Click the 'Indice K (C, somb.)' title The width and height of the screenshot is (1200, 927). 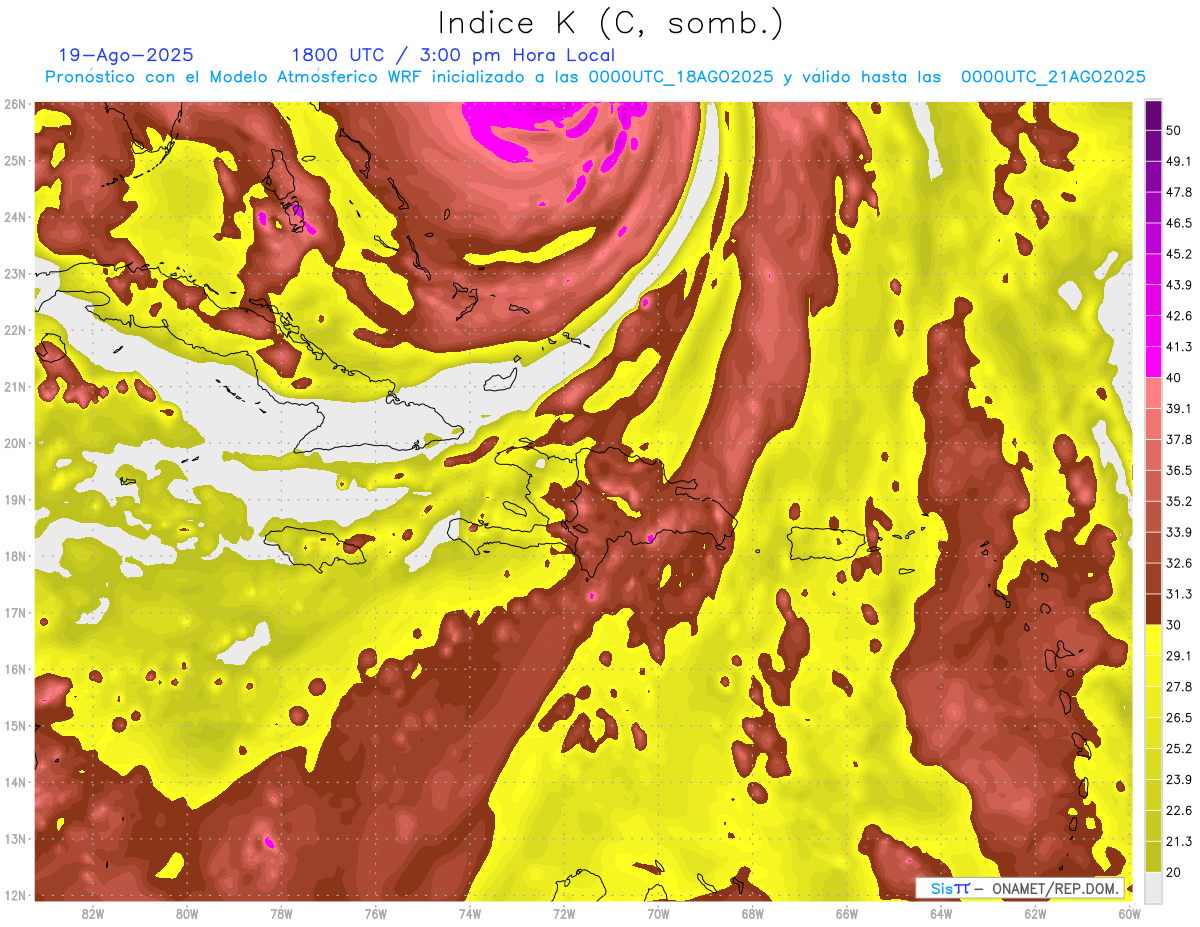coord(610,23)
